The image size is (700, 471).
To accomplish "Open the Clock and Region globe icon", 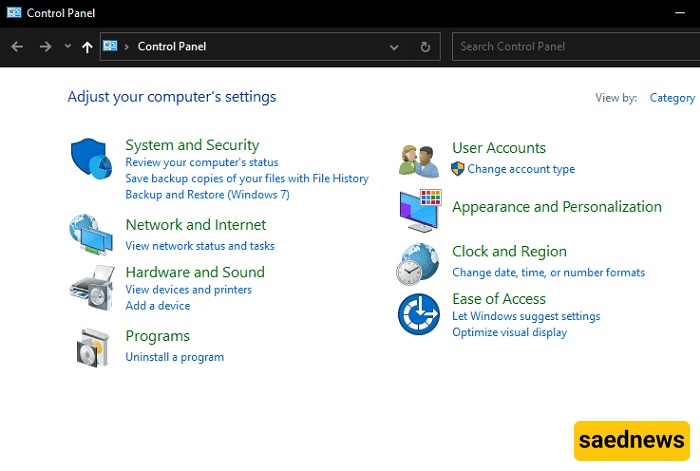I will [x=418, y=264].
